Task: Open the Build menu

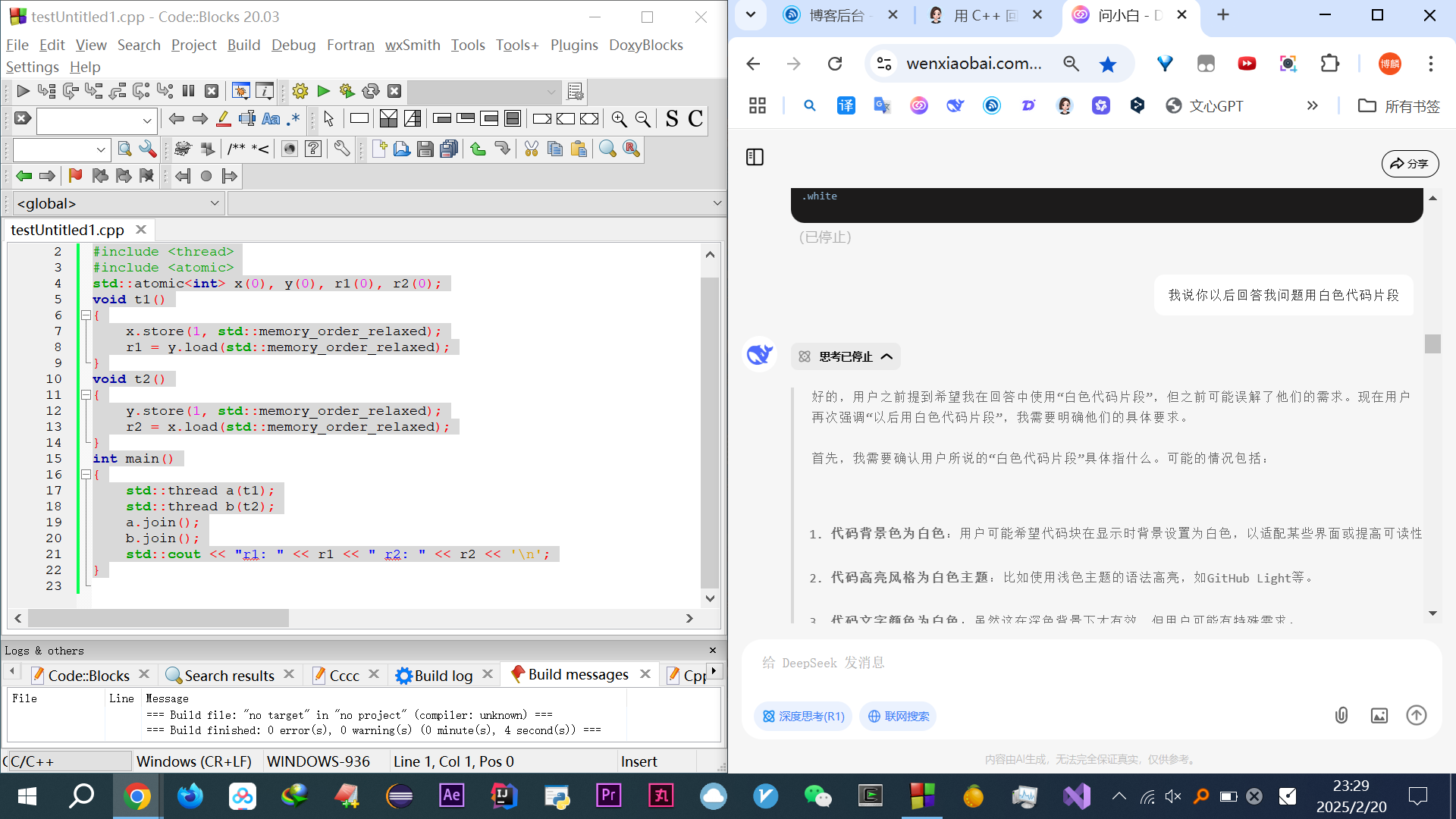Action: click(x=243, y=45)
